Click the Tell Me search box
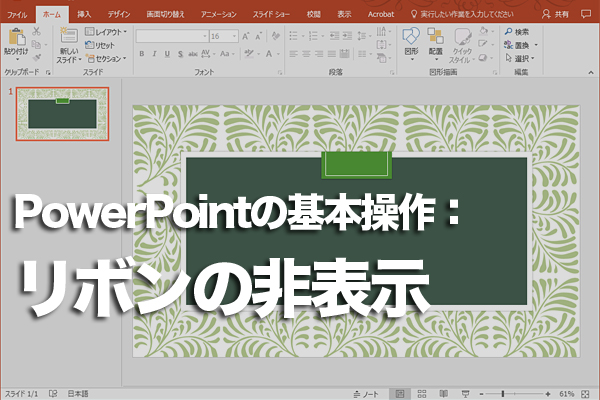Viewport: 600px width, 400px height. point(462,15)
